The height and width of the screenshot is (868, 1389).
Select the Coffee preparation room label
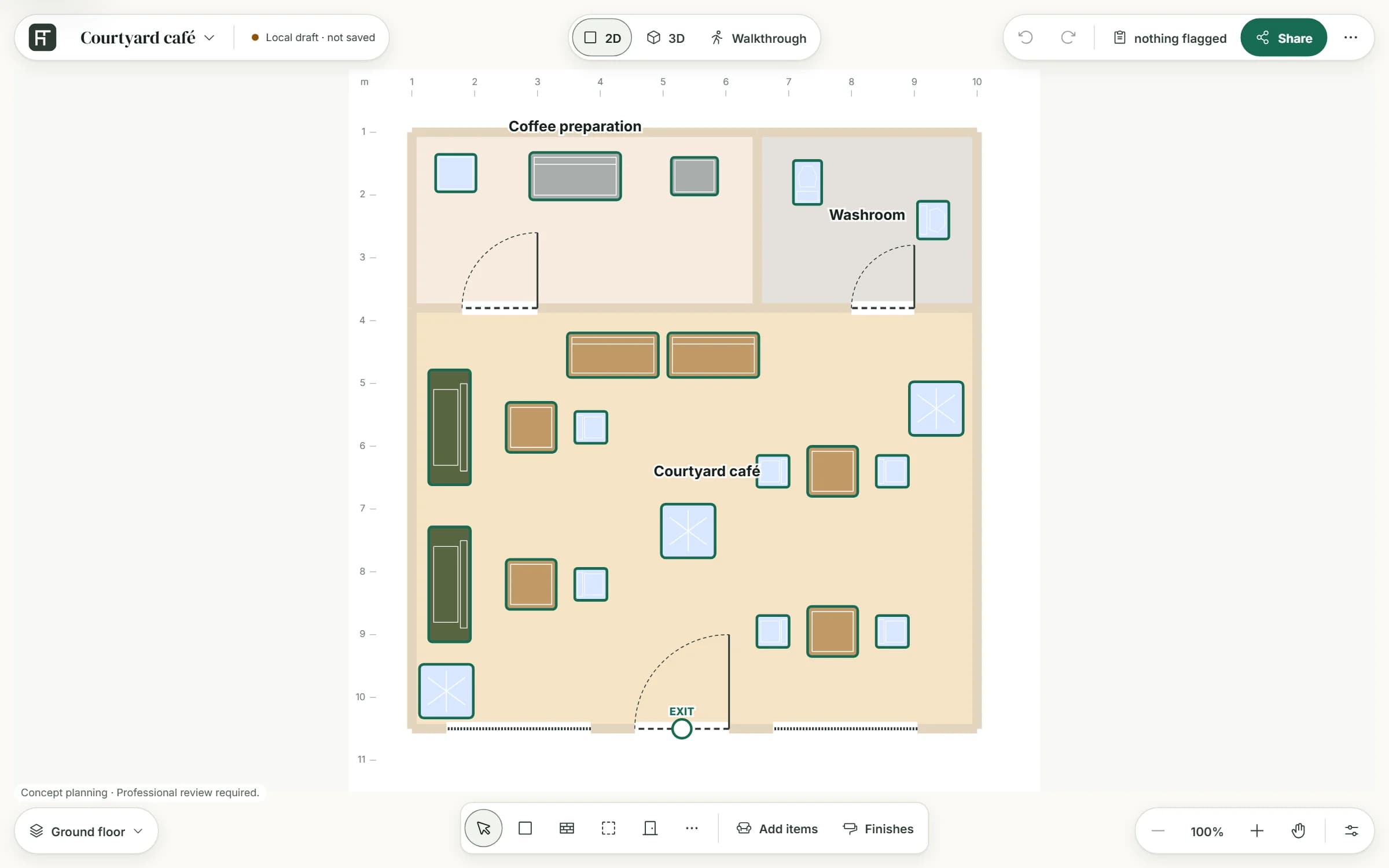coord(575,126)
